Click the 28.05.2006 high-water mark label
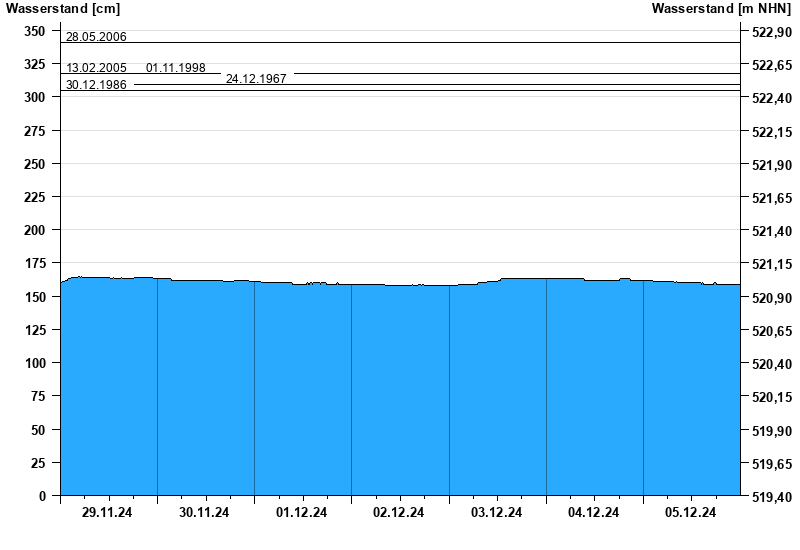 [x=96, y=37]
